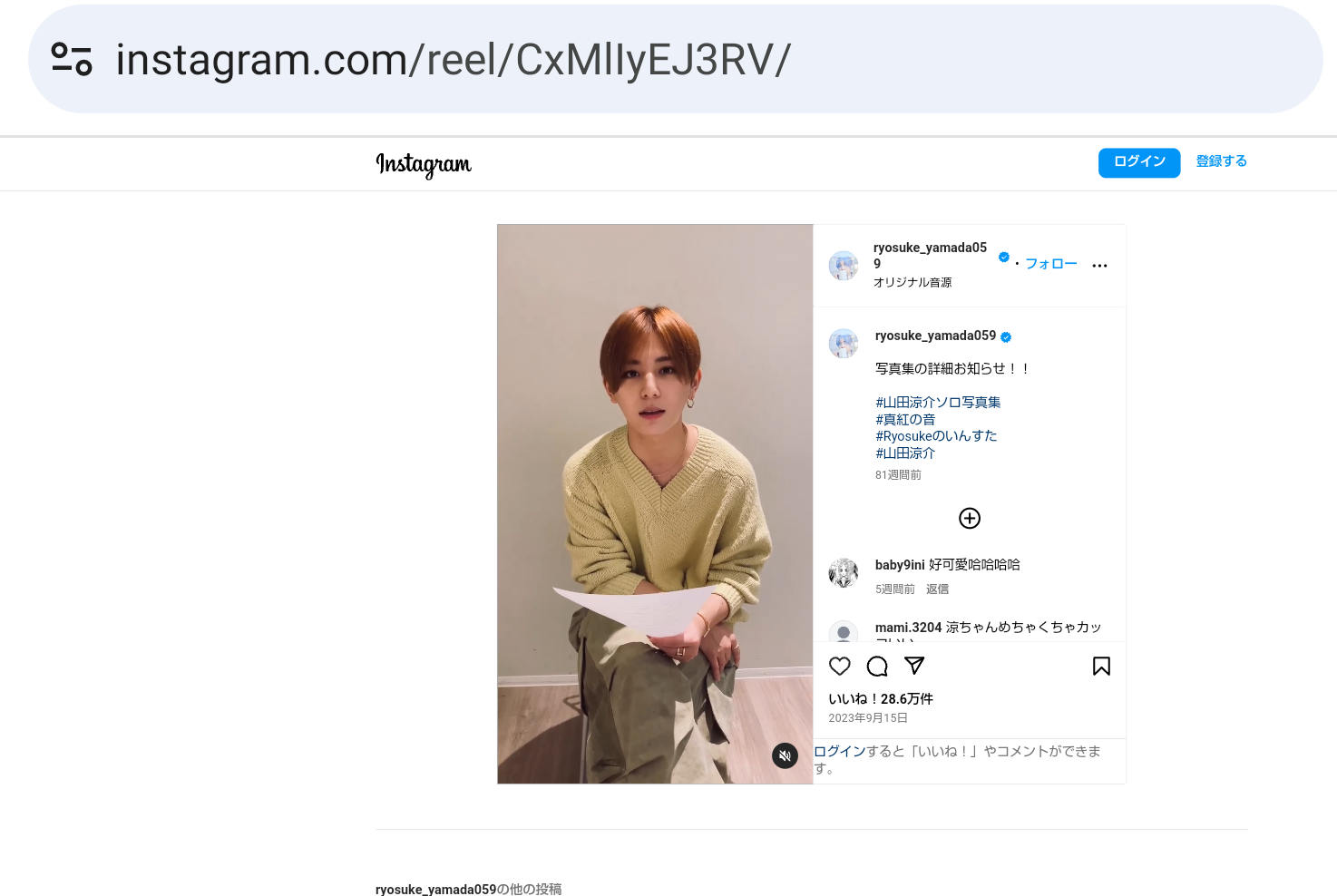Save post with bookmark icon
This screenshot has width=1337, height=896.
pos(1101,667)
